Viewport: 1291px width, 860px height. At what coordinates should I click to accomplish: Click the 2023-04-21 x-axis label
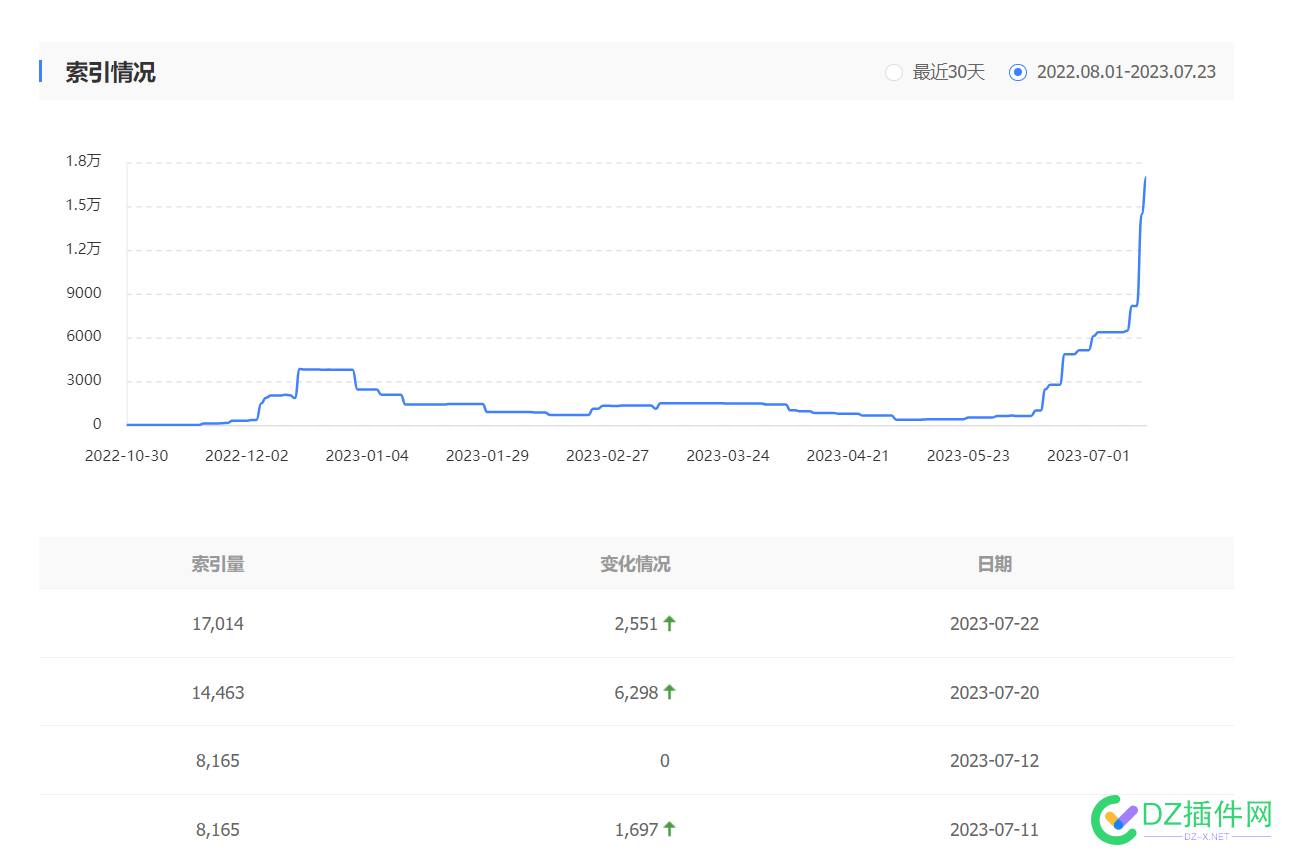click(848, 455)
